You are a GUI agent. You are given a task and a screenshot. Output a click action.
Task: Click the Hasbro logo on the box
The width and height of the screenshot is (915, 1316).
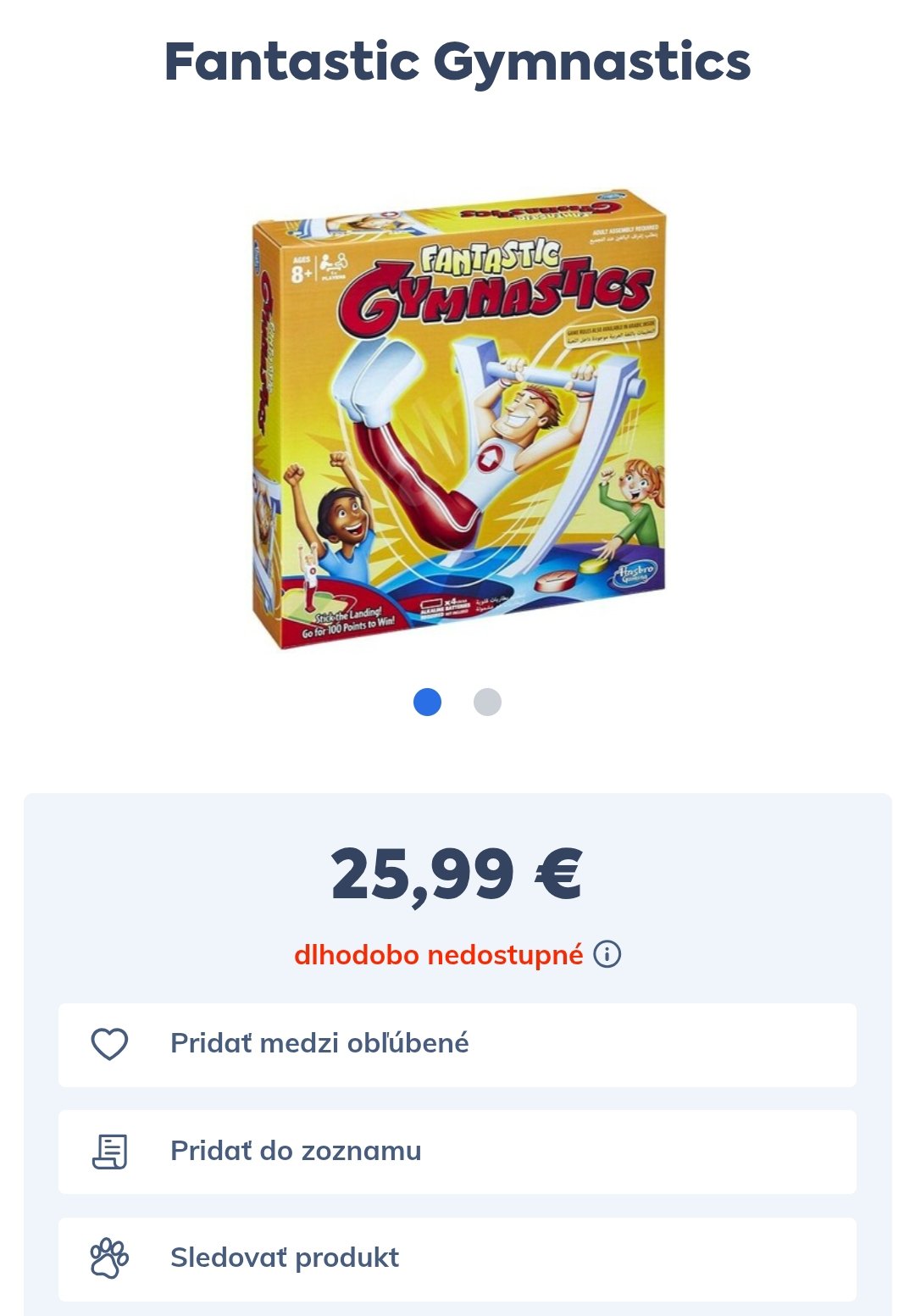(x=633, y=574)
